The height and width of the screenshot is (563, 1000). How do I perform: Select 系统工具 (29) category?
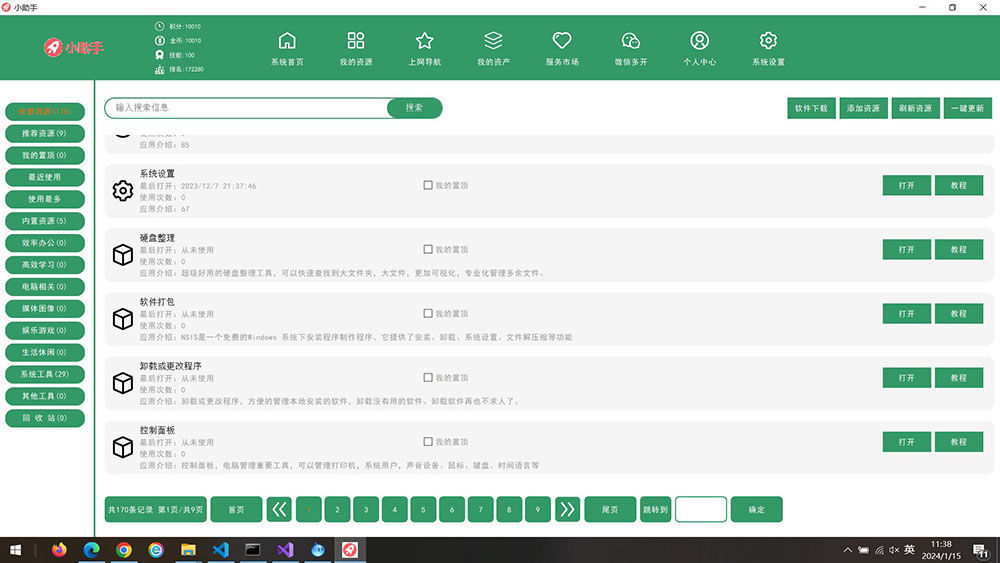[44, 374]
